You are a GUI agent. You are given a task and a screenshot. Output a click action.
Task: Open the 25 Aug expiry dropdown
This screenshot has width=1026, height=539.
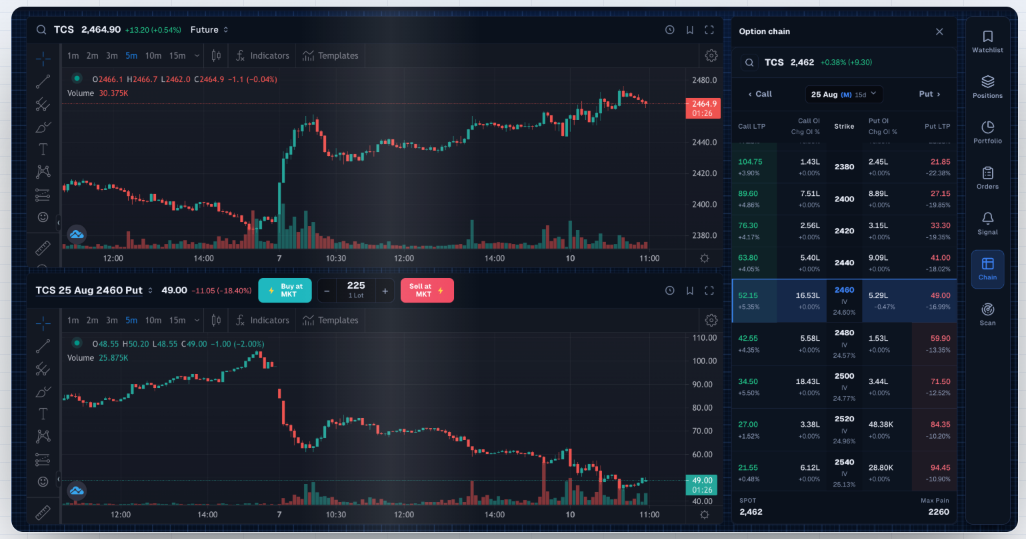point(843,94)
